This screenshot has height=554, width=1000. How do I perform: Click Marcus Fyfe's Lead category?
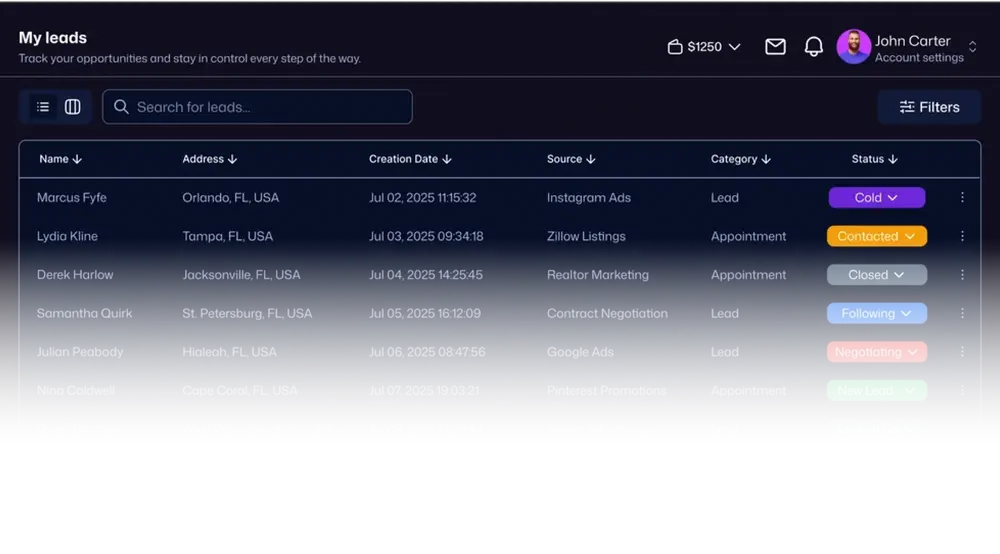click(x=724, y=198)
